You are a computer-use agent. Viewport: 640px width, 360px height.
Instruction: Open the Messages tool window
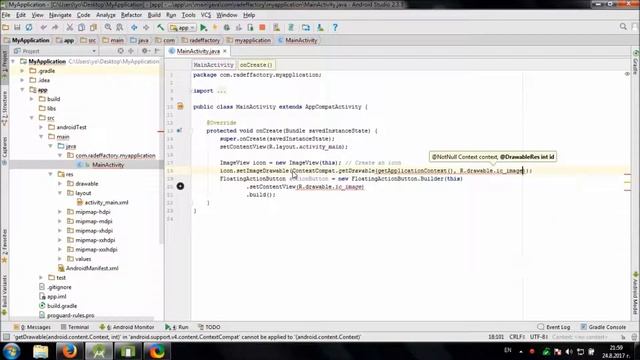pyautogui.click(x=32, y=327)
